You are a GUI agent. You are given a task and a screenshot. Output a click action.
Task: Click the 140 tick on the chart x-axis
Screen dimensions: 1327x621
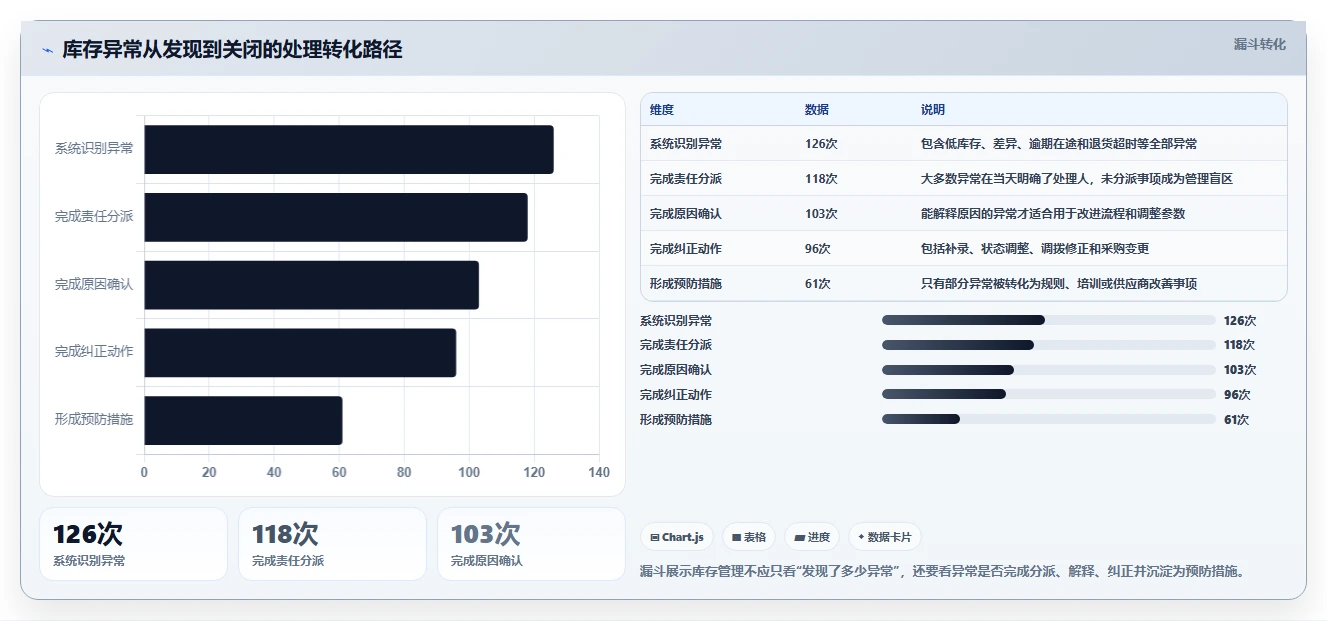coord(599,473)
